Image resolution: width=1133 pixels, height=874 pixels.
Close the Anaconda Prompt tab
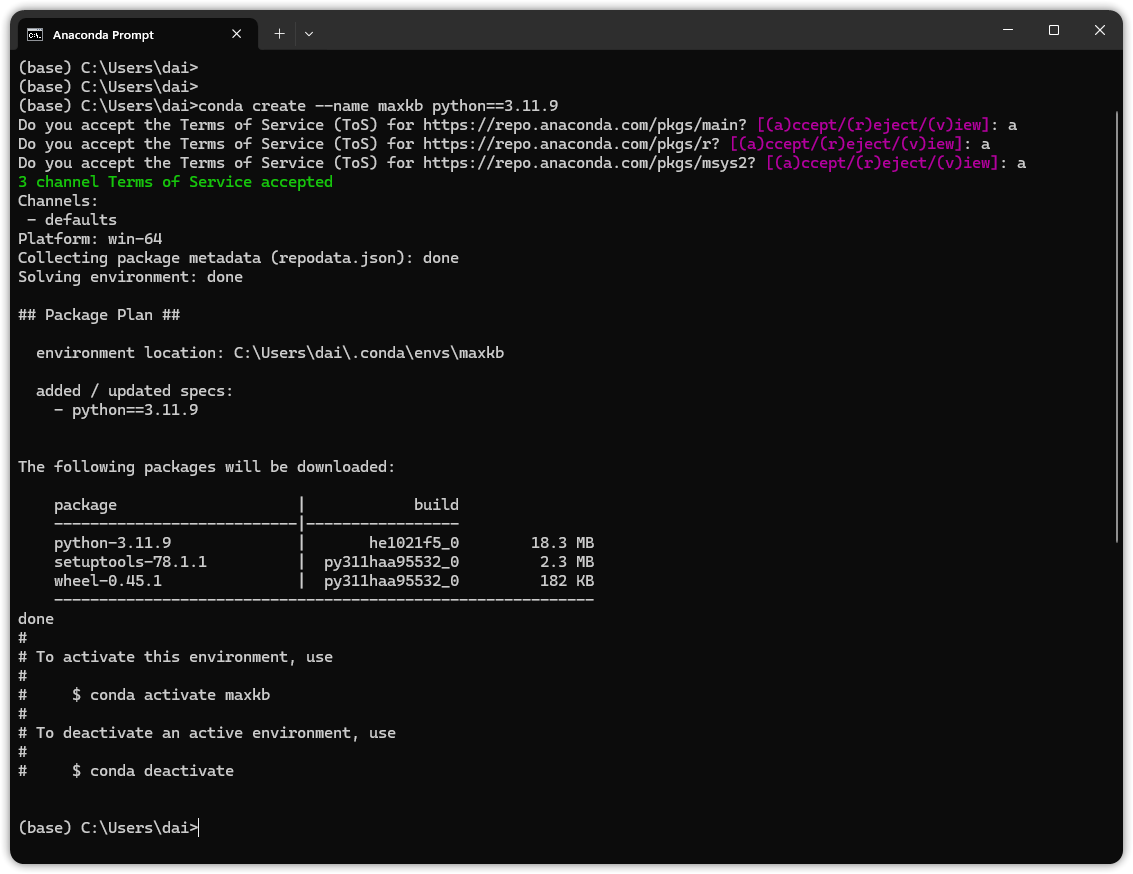point(237,33)
